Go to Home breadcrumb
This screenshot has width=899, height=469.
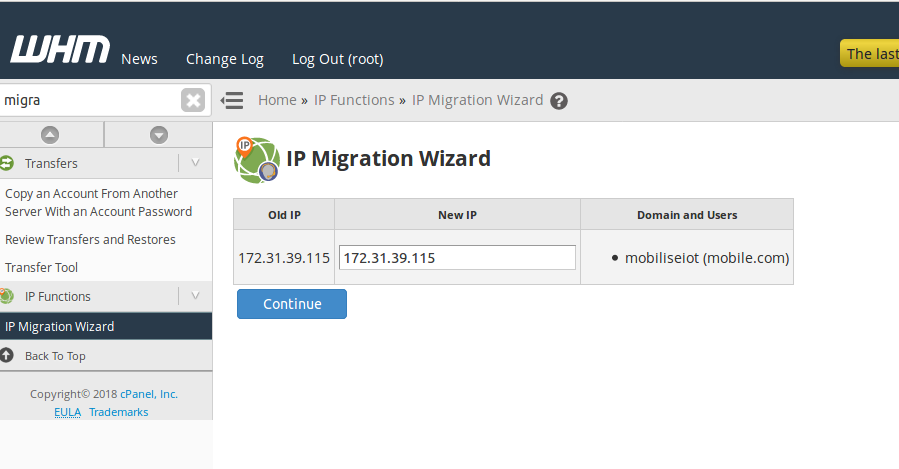point(277,100)
